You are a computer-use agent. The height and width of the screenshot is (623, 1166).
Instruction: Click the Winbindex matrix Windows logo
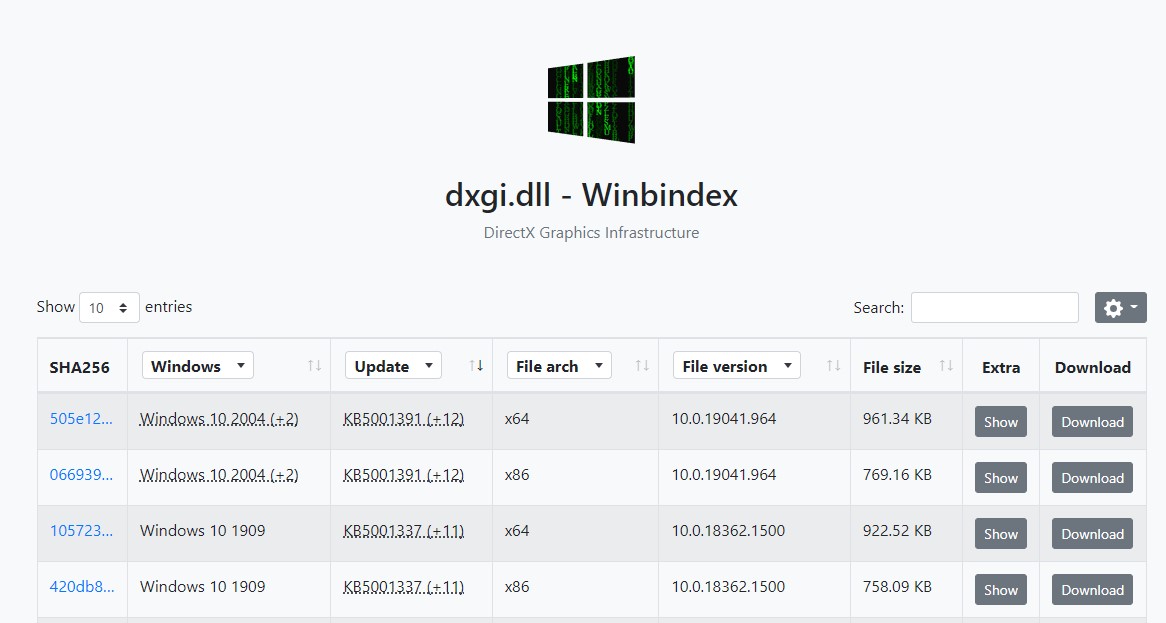coord(591,99)
